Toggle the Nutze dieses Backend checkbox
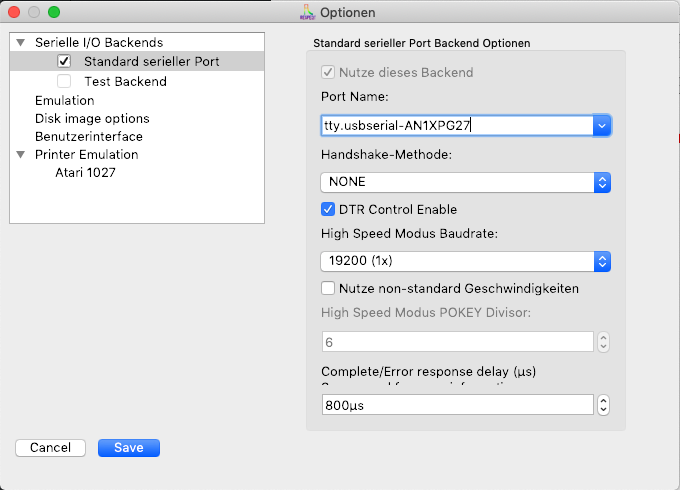This screenshot has height=490, width=680. tap(328, 72)
